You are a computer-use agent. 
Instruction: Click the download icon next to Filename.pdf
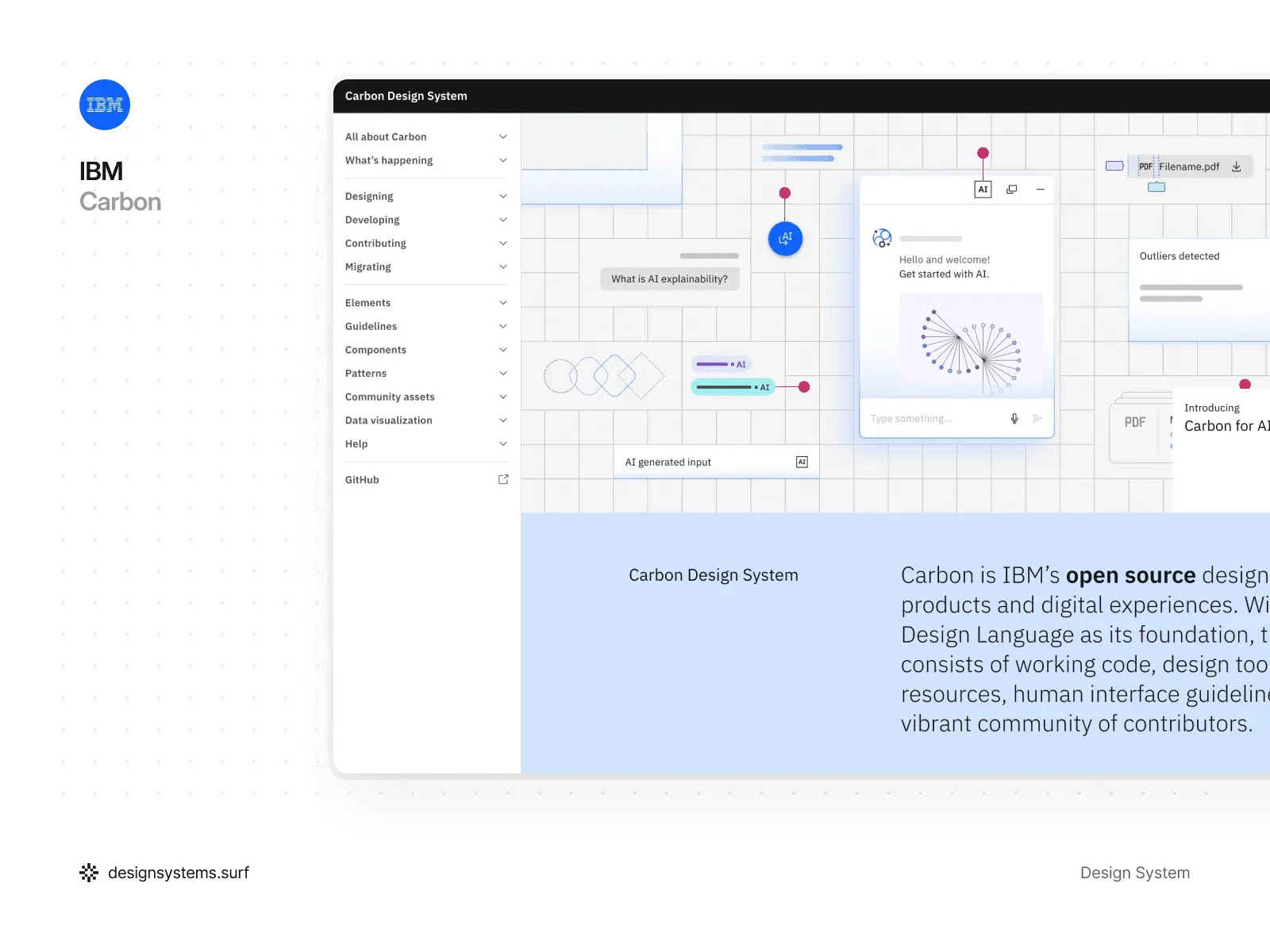(x=1236, y=167)
